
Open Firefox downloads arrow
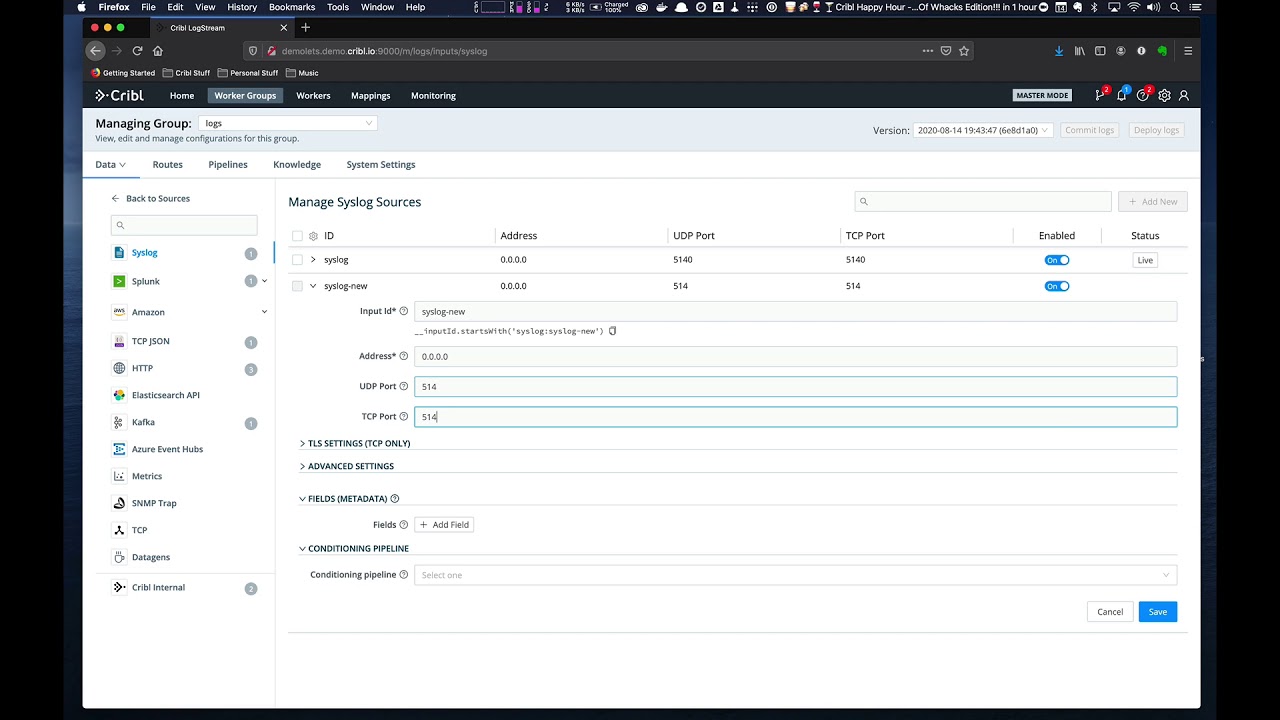pyautogui.click(x=1059, y=50)
